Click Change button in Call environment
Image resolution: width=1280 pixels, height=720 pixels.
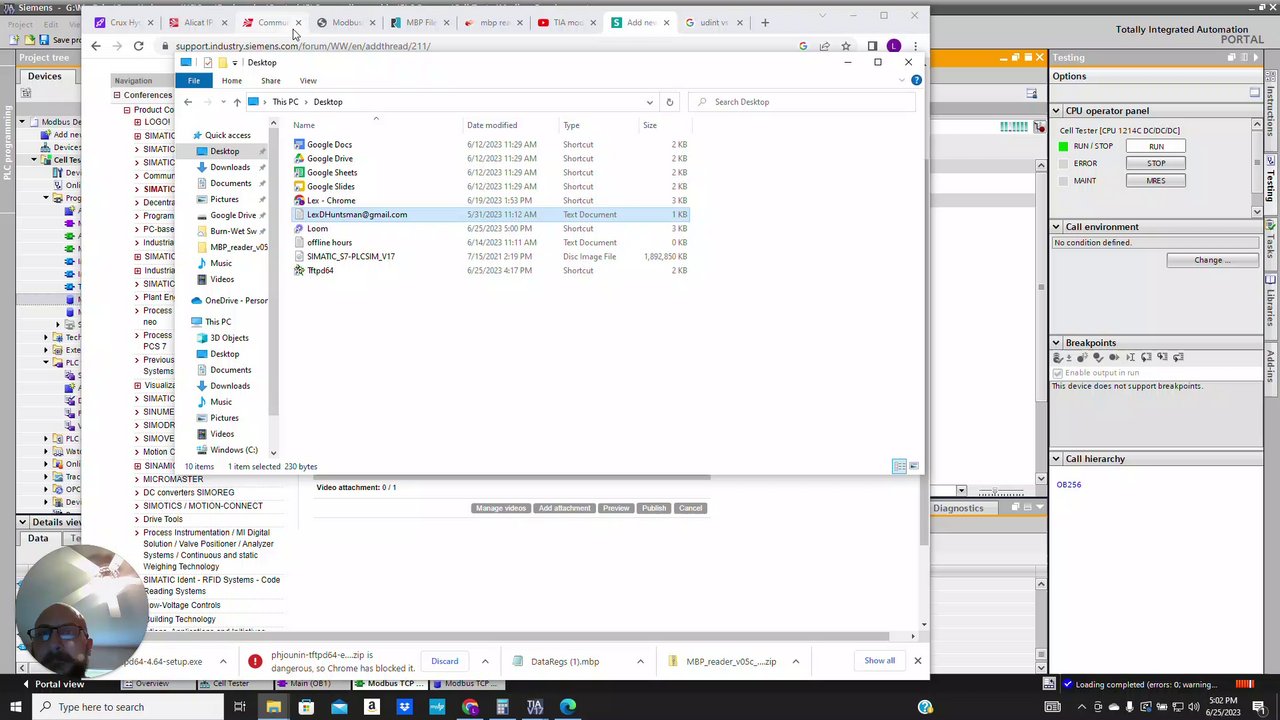[1212, 260]
